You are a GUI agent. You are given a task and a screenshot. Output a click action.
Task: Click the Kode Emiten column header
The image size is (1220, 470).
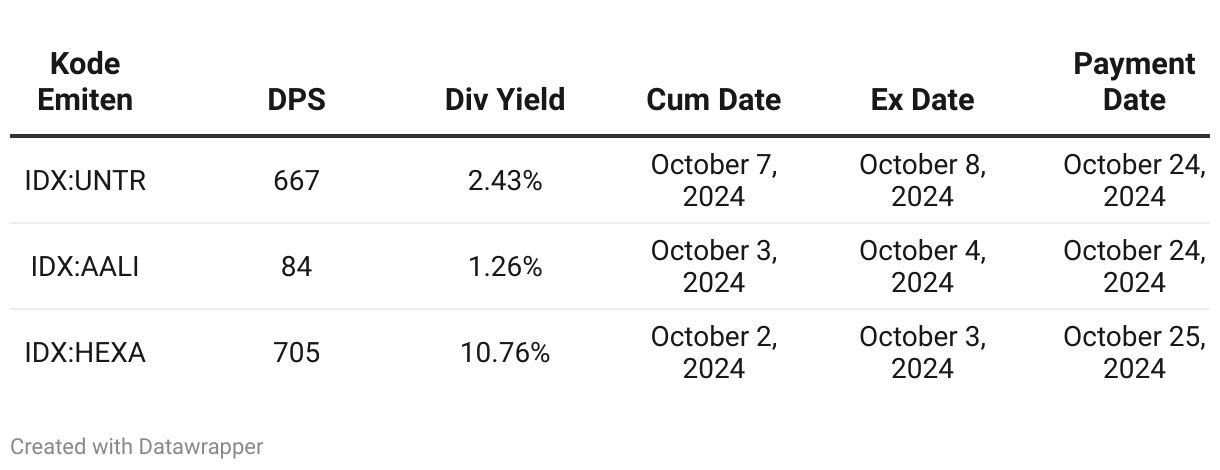pos(85,82)
